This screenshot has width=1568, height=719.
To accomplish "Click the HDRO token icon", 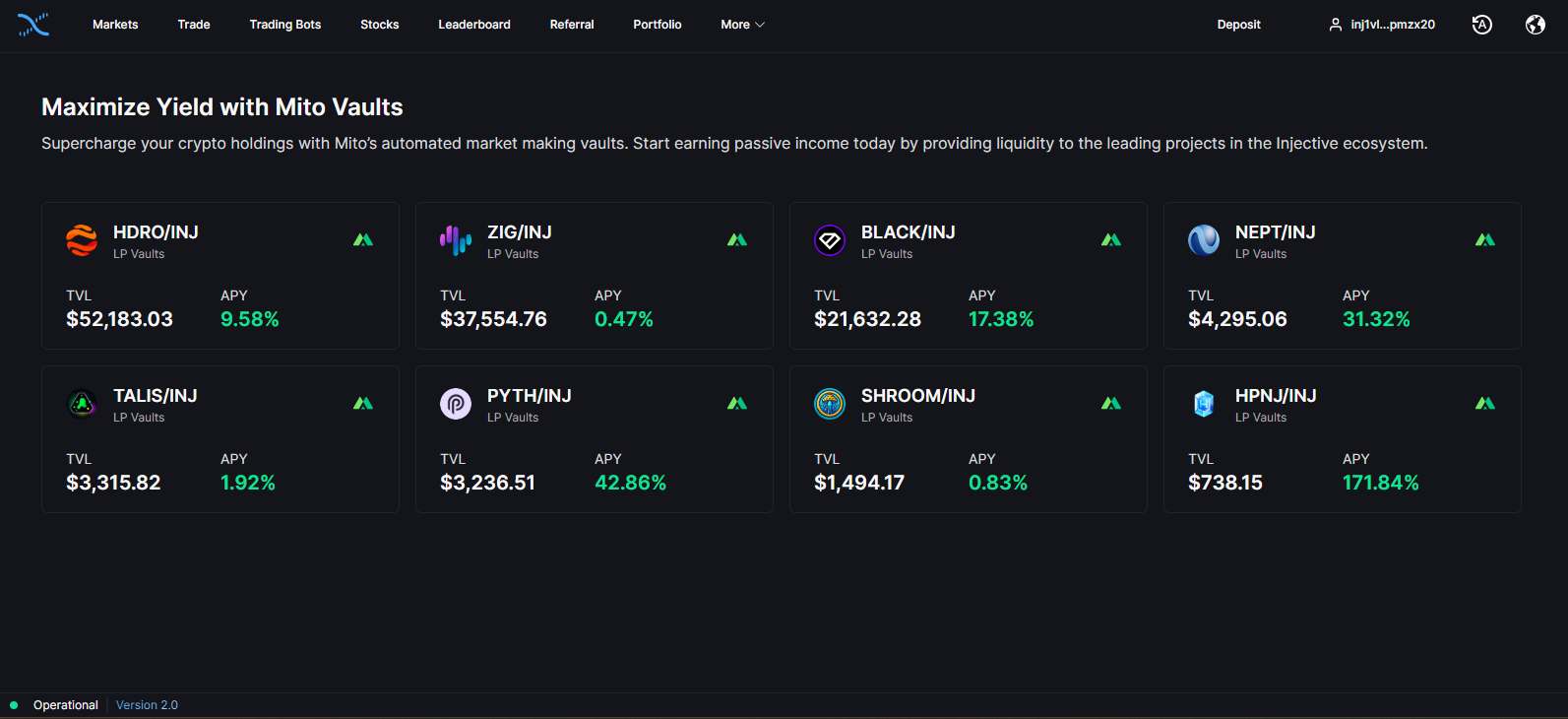I will pos(82,240).
